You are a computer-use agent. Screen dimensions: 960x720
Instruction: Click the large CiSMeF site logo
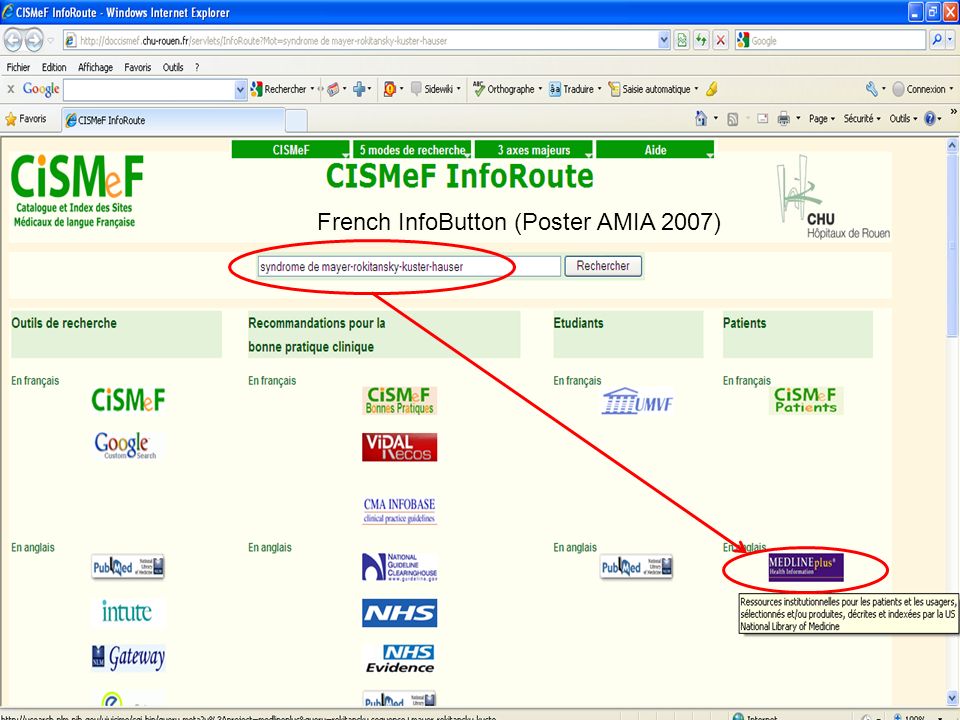coord(77,190)
